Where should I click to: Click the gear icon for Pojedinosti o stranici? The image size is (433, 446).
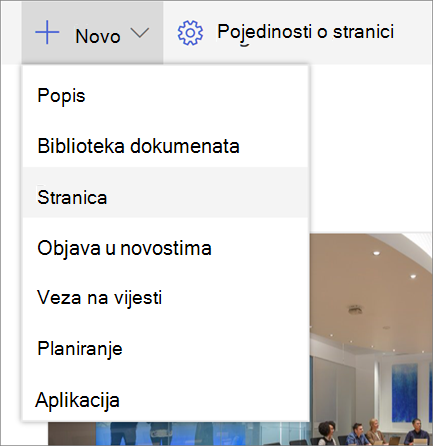point(190,33)
